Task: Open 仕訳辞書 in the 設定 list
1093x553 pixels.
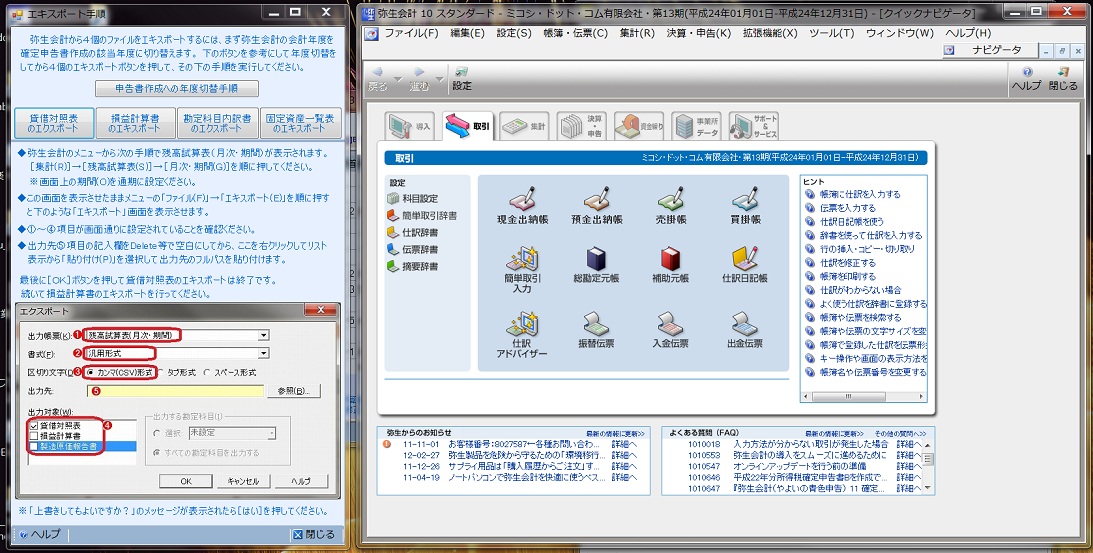Action: pyautogui.click(x=413, y=232)
